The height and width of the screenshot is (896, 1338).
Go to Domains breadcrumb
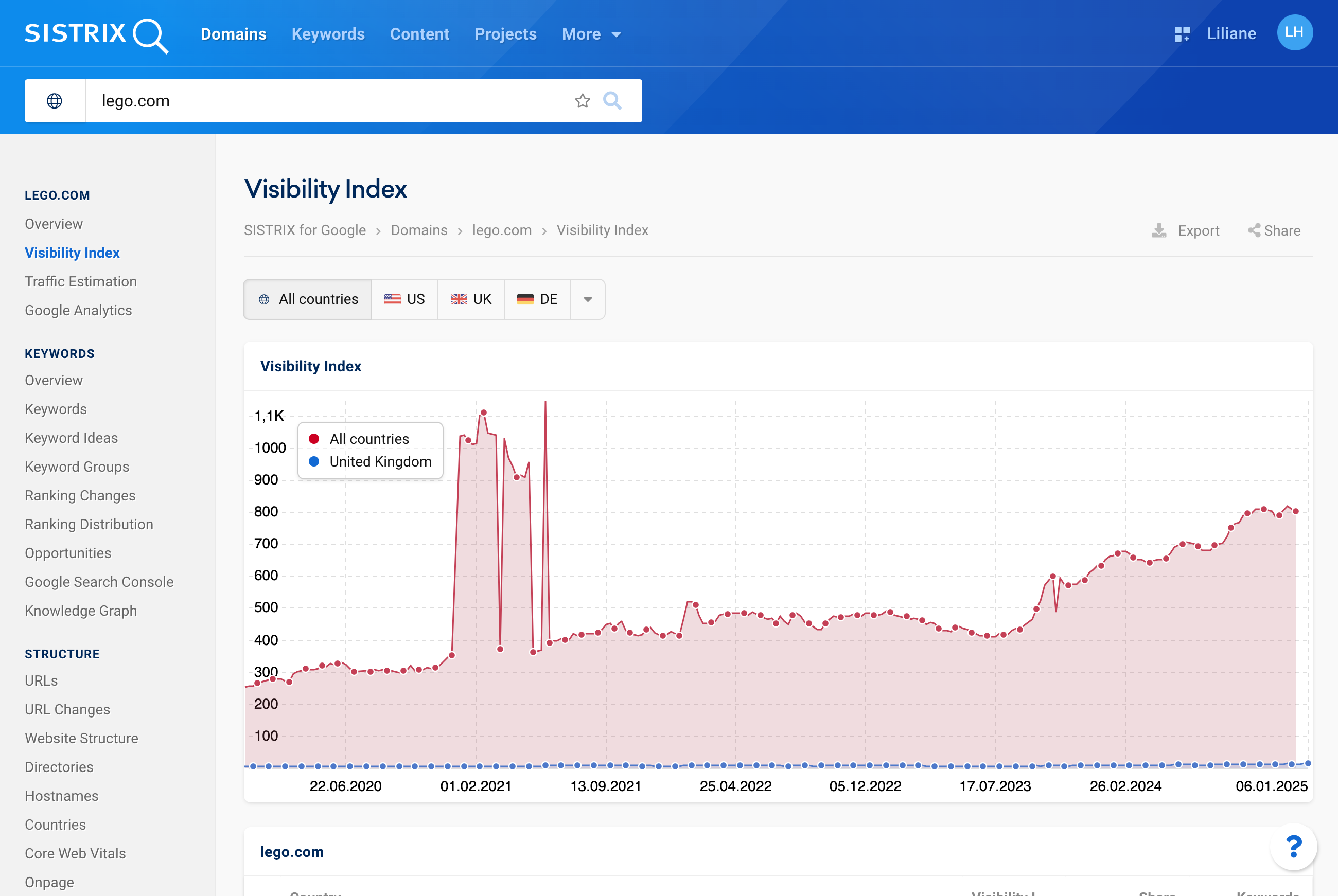(x=419, y=230)
